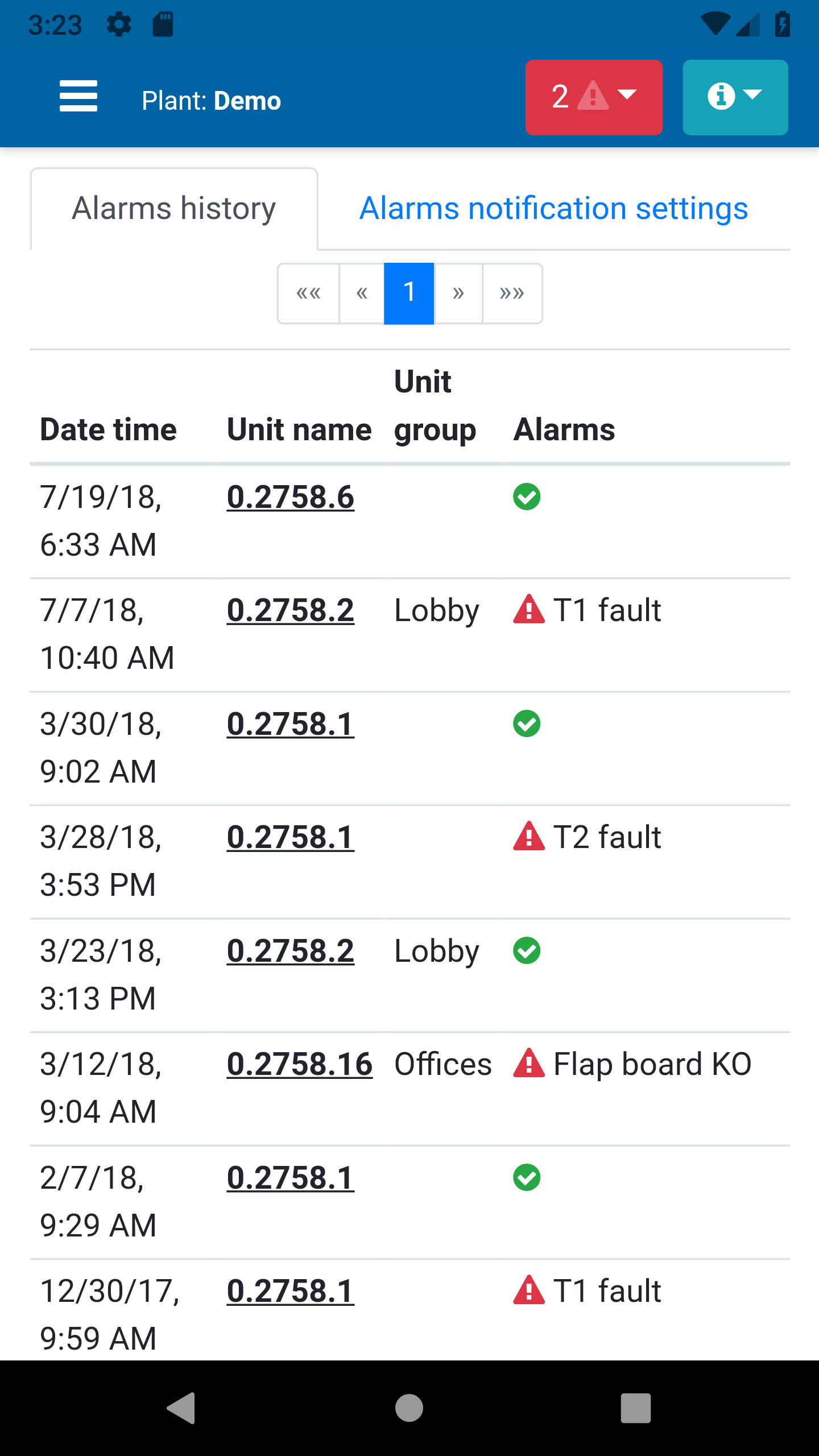Go to first page of alarms
This screenshot has height=1456, width=819.
point(308,293)
